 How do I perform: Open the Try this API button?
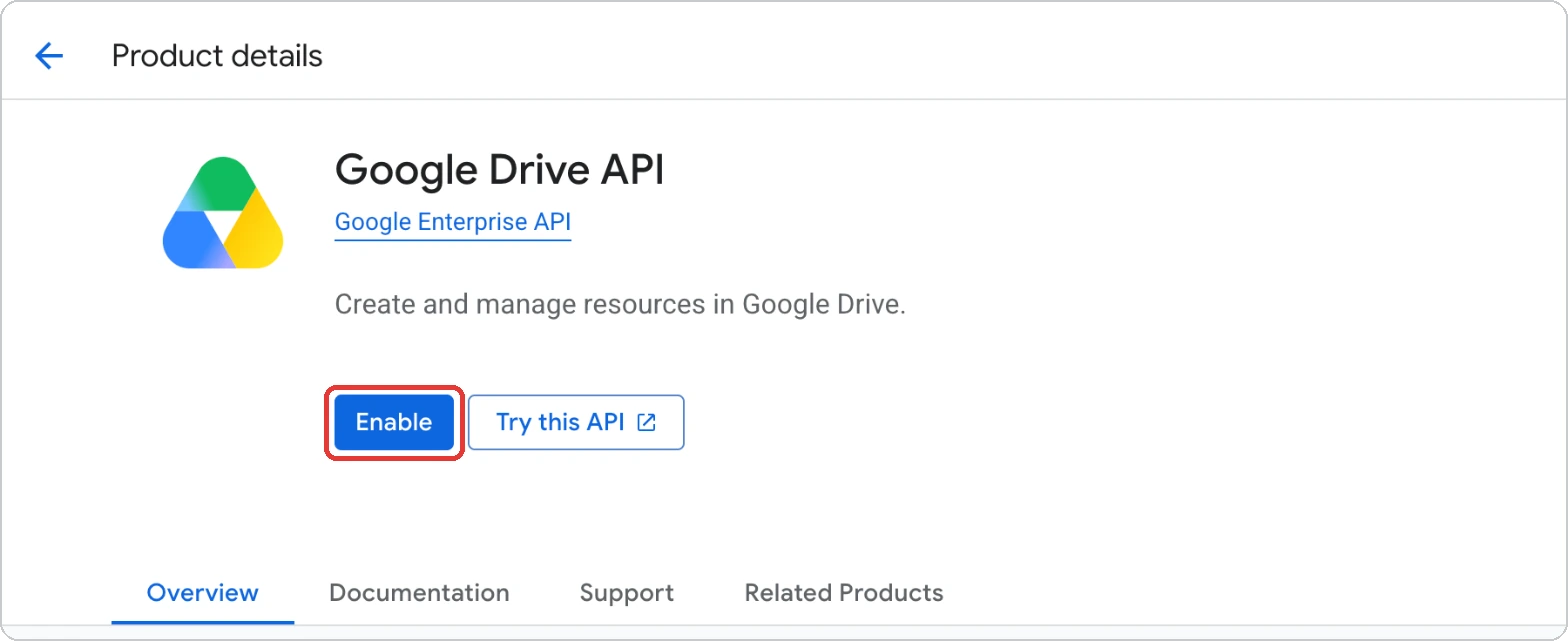(576, 422)
